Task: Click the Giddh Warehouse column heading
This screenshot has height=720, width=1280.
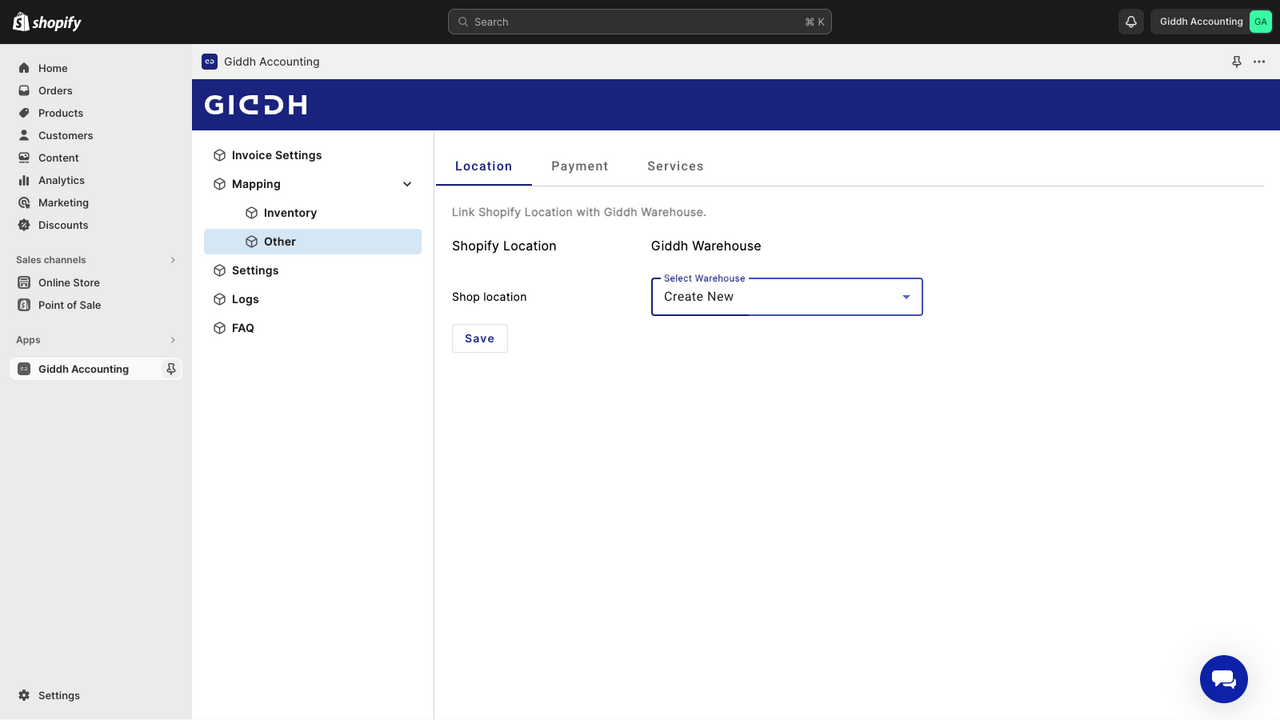Action: (706, 246)
